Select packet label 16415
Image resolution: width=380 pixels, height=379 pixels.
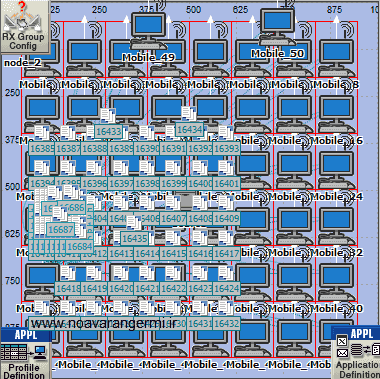tap(173, 254)
